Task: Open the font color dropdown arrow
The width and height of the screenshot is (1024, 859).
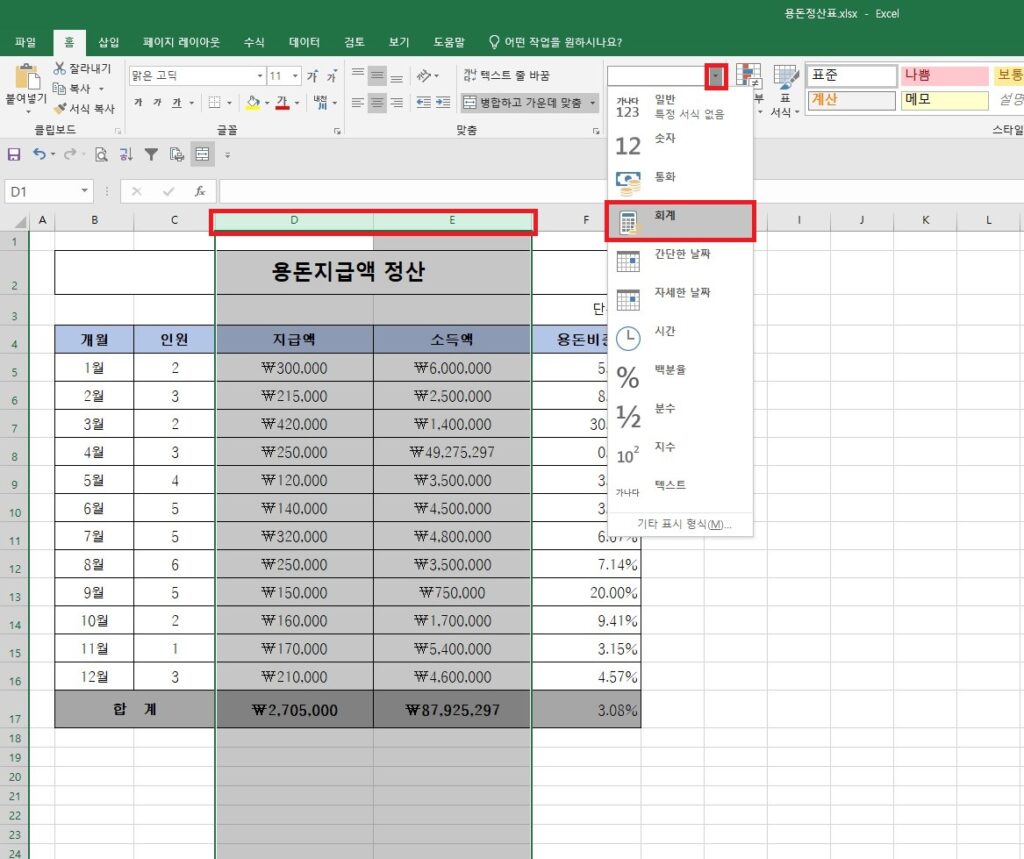Action: click(296, 103)
